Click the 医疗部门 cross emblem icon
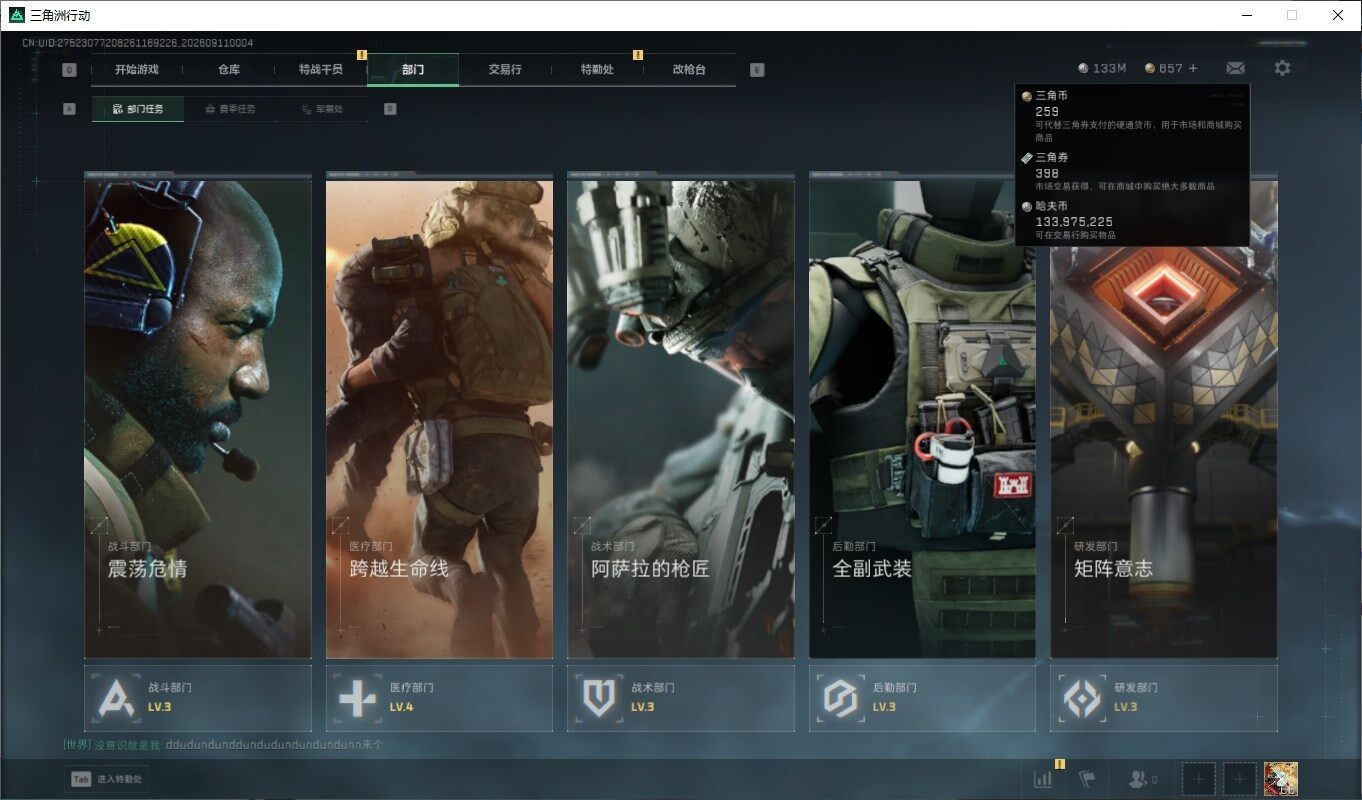 click(356, 697)
